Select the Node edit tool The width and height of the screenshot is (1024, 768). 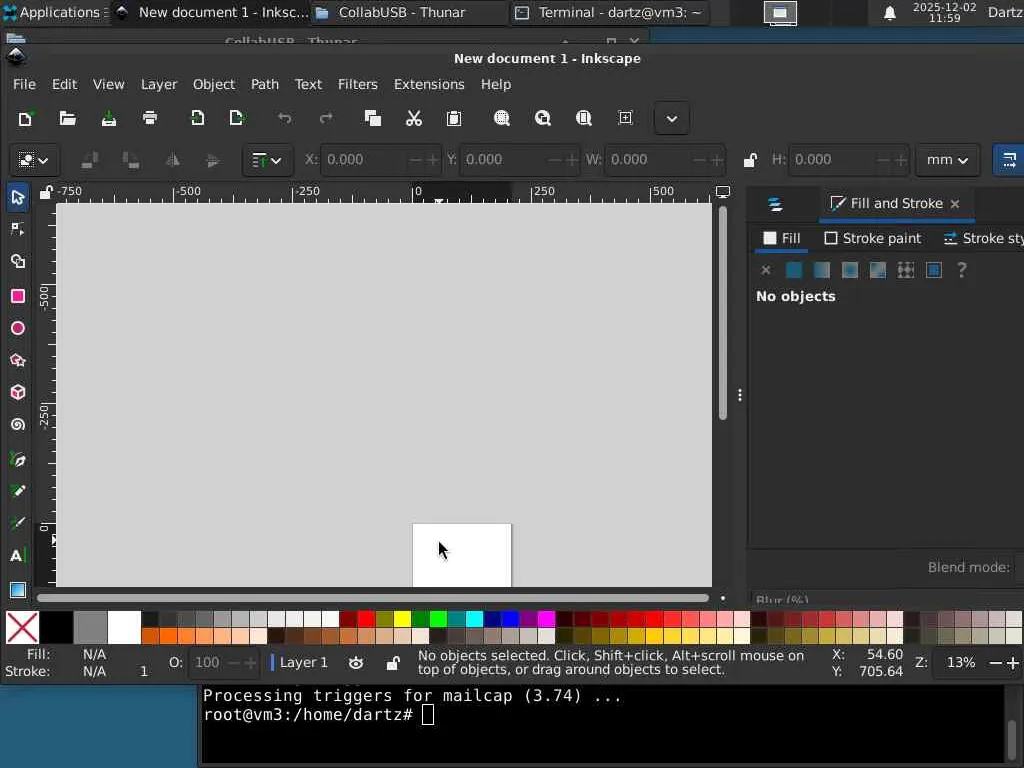(18, 229)
